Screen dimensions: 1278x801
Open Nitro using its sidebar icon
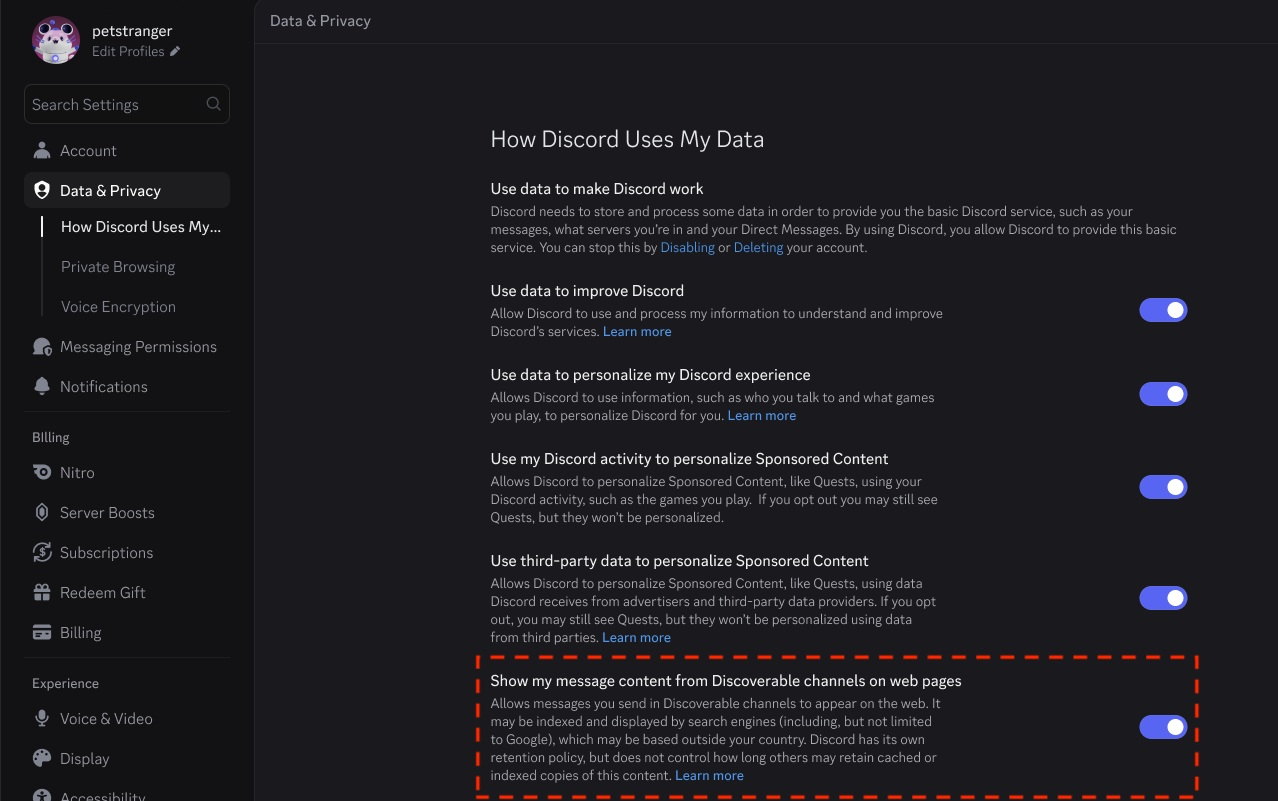(x=42, y=473)
